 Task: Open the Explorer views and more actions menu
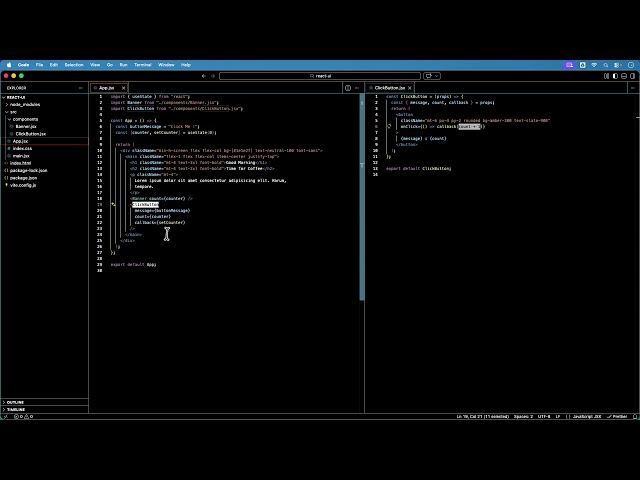click(80, 88)
